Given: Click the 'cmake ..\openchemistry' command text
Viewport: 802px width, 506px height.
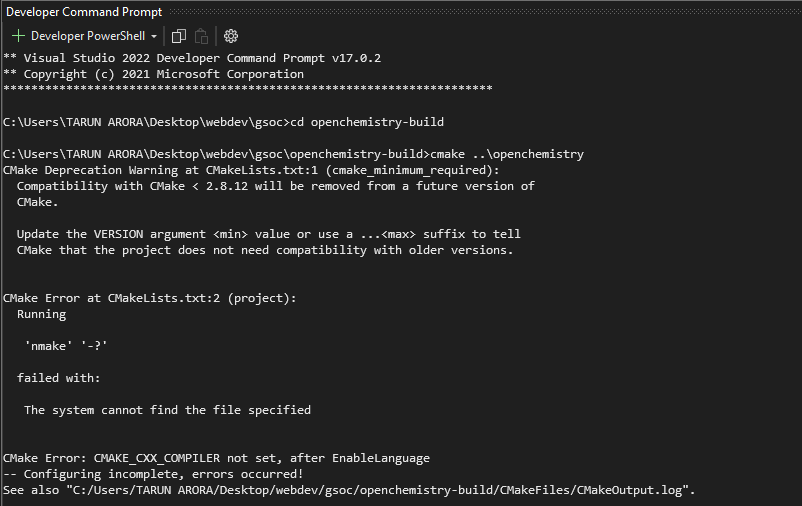Looking at the screenshot, I should (x=507, y=154).
